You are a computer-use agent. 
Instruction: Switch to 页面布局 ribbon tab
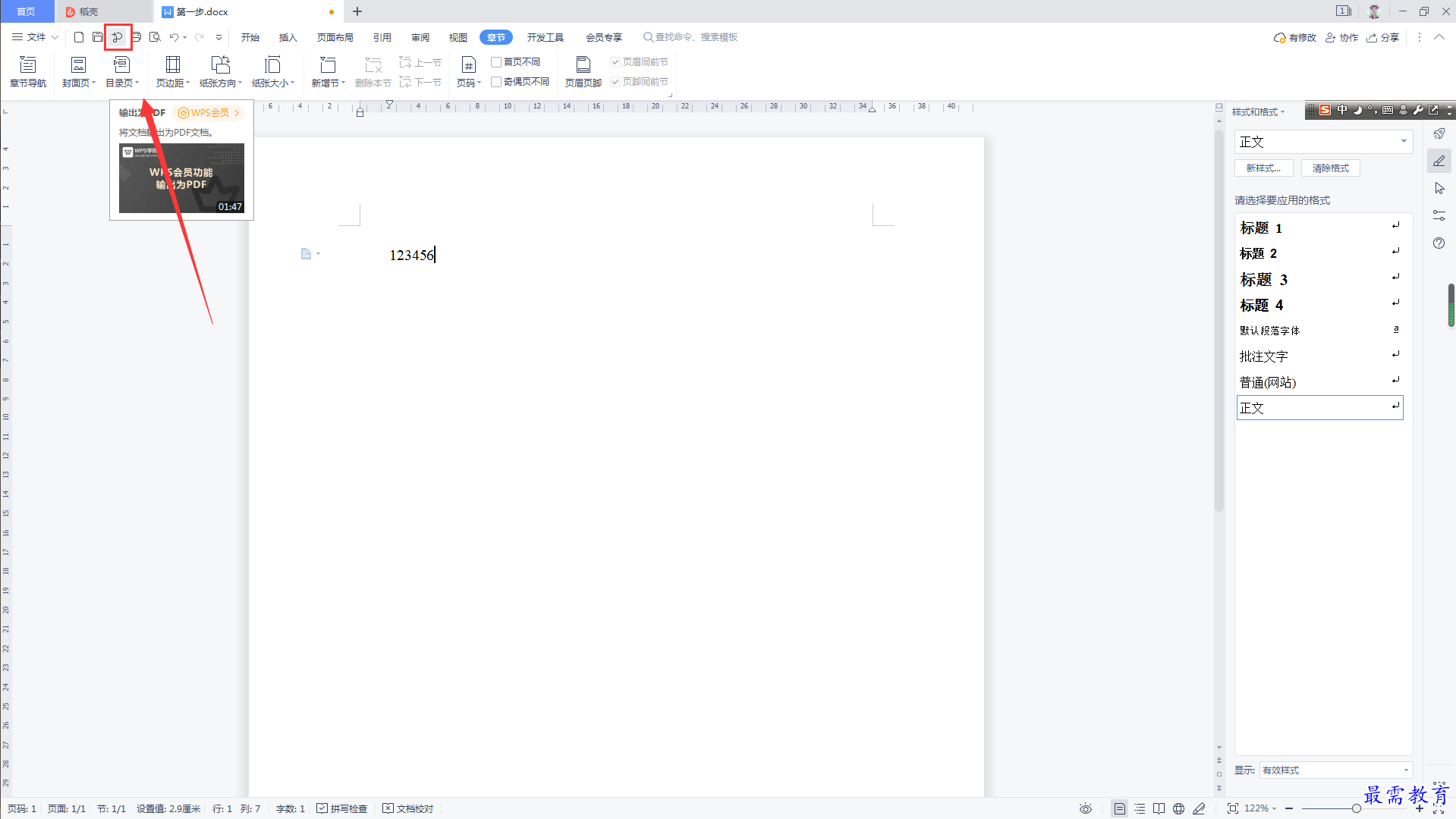pyautogui.click(x=335, y=37)
